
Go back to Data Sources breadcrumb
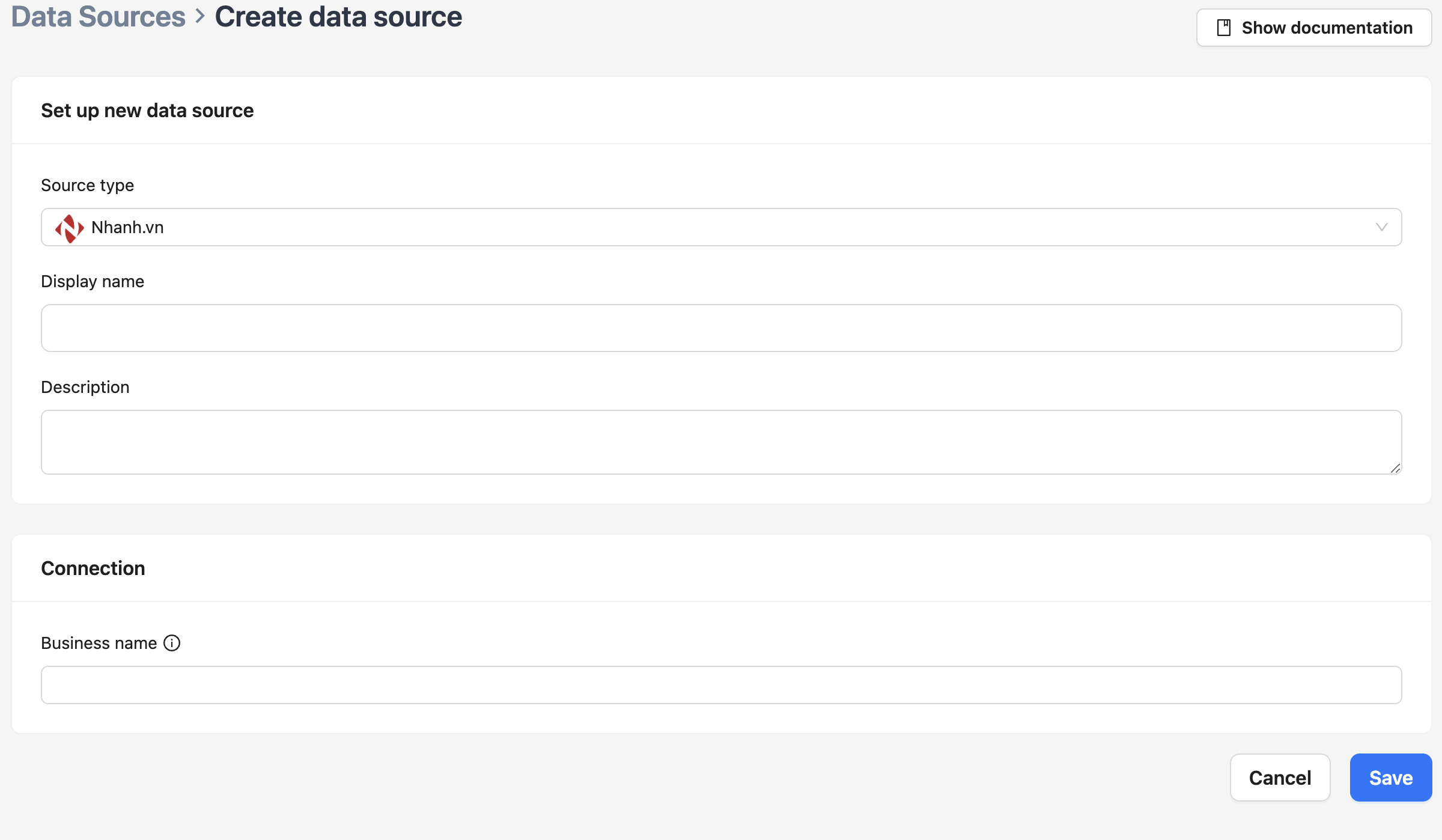(99, 17)
